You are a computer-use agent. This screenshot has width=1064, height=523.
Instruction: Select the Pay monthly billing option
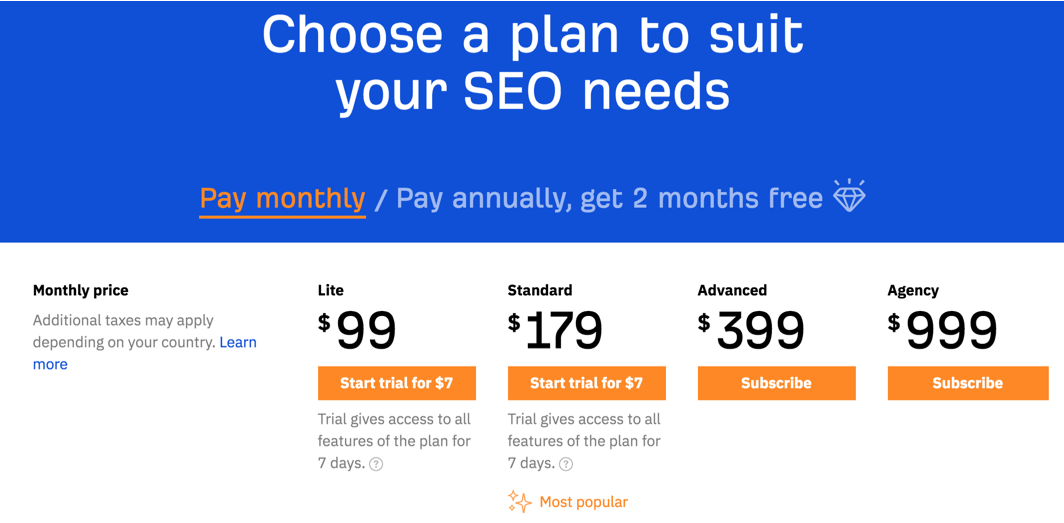pyautogui.click(x=282, y=199)
